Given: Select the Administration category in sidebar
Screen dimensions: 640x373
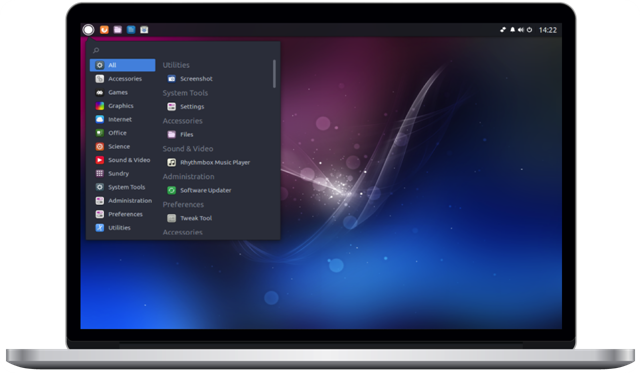Looking at the screenshot, I should tap(122, 200).
